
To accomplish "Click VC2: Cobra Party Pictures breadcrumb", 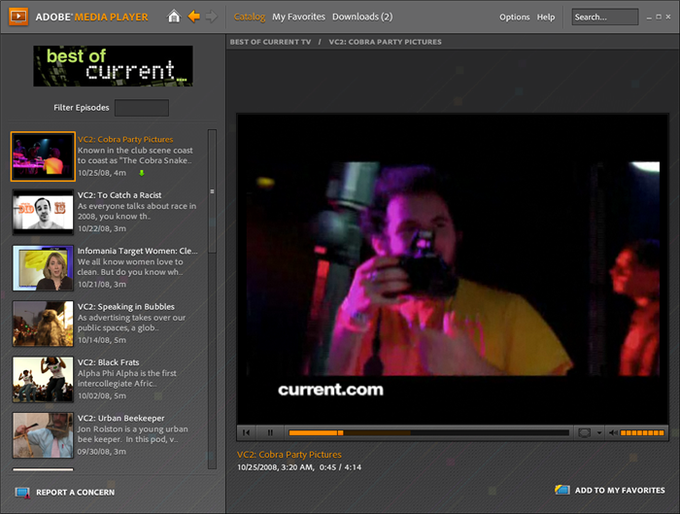I will pyautogui.click(x=385, y=42).
